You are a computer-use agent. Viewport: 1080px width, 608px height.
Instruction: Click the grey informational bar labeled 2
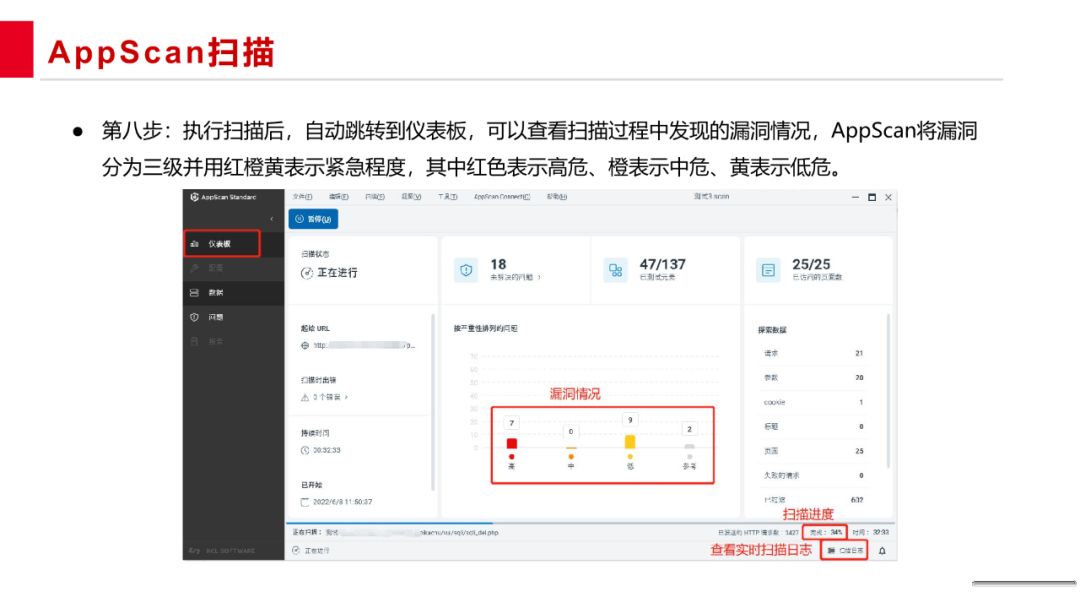pos(689,447)
